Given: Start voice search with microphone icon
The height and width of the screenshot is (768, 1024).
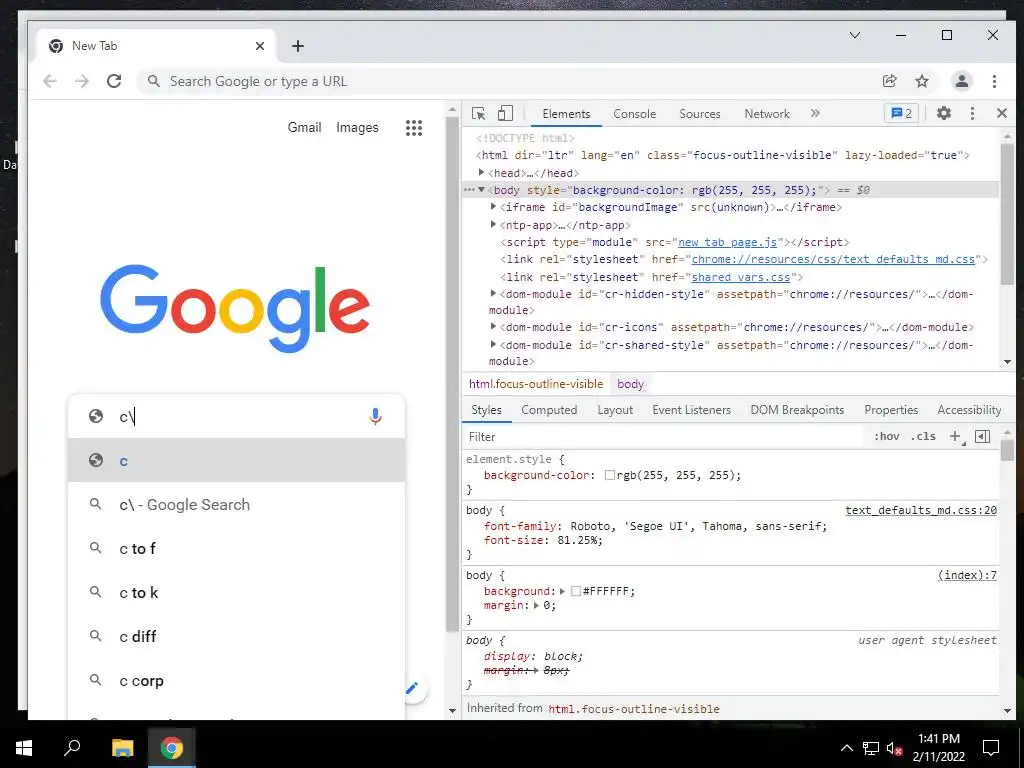Looking at the screenshot, I should point(376,417).
